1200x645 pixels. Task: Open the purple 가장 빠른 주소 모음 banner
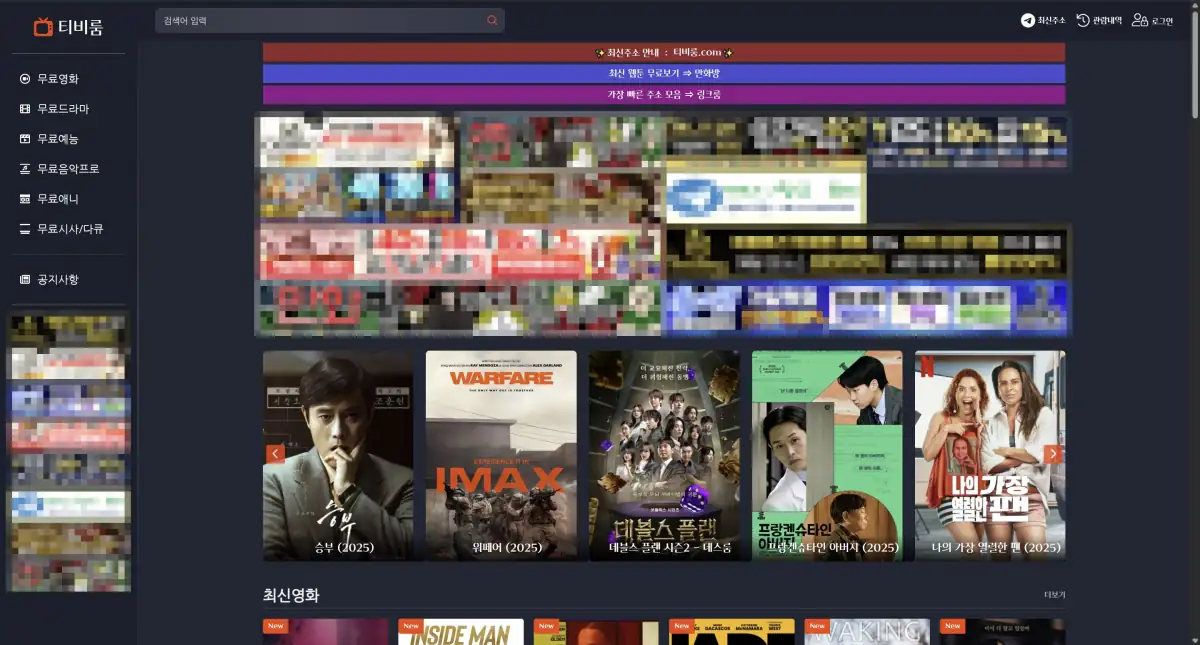(664, 94)
